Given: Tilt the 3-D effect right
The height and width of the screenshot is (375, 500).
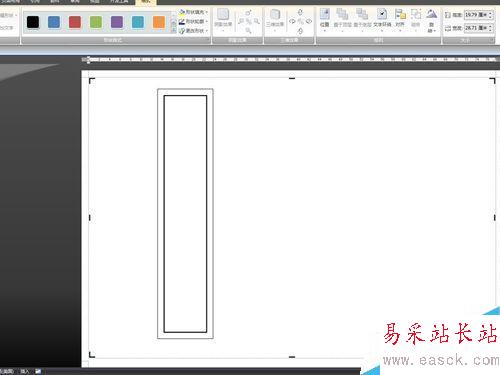Looking at the screenshot, I should (x=309, y=21).
